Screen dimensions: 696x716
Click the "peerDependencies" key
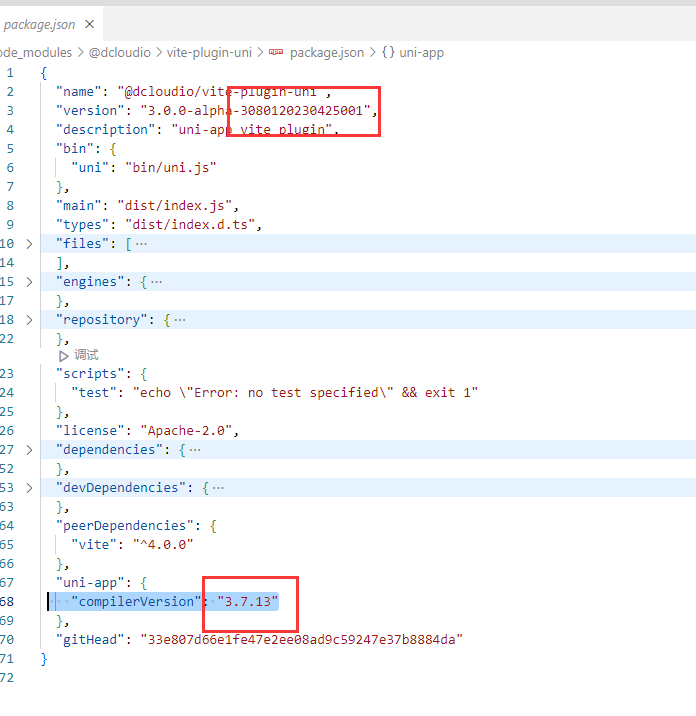[125, 526]
